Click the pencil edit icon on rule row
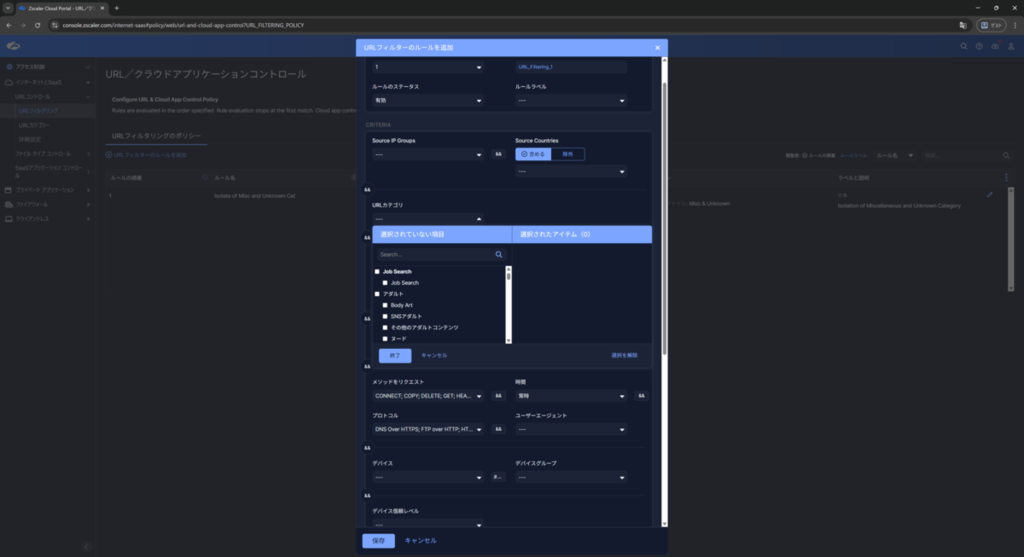 pos(990,195)
